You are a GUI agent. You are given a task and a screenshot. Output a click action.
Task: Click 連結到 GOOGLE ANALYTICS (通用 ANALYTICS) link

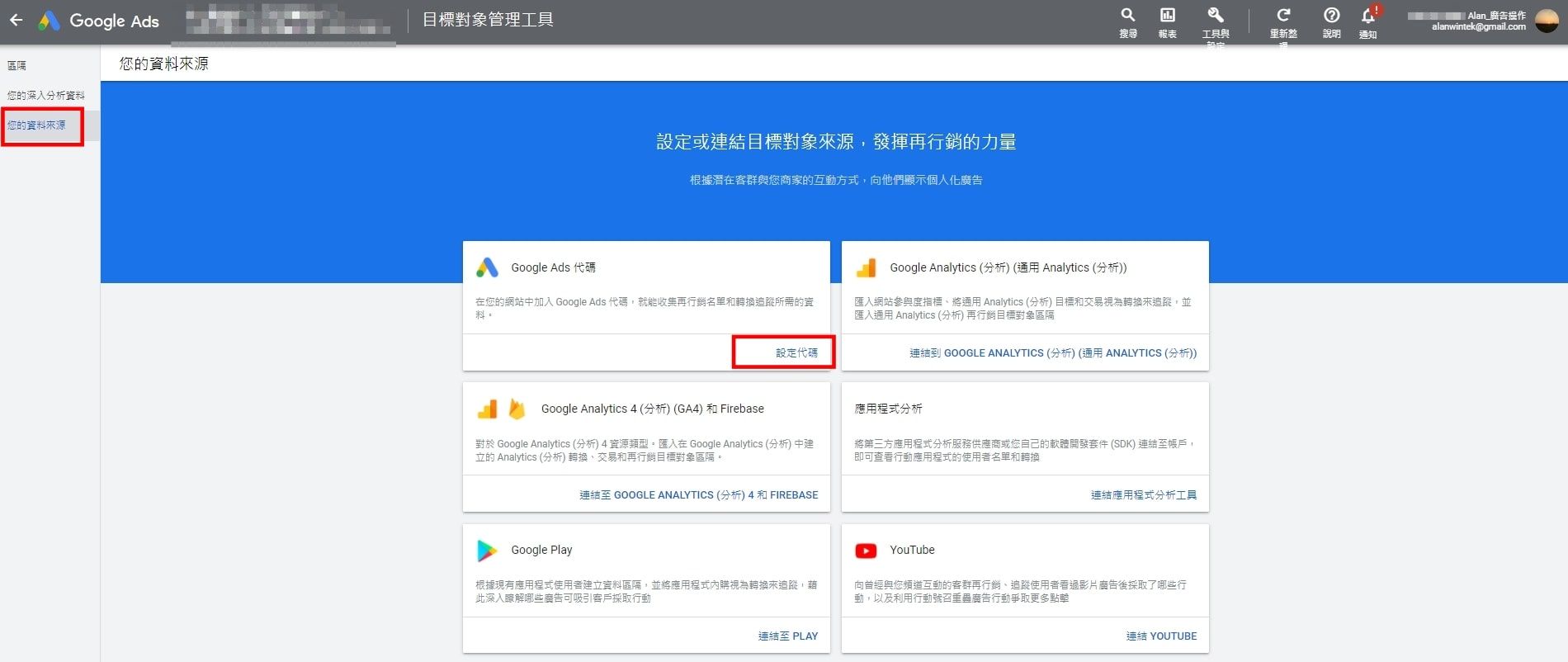coord(1053,352)
